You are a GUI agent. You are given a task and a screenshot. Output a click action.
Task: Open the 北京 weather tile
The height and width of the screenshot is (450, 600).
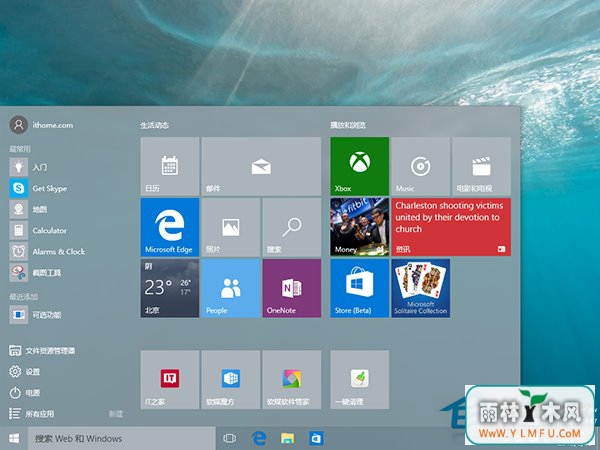[x=170, y=288]
